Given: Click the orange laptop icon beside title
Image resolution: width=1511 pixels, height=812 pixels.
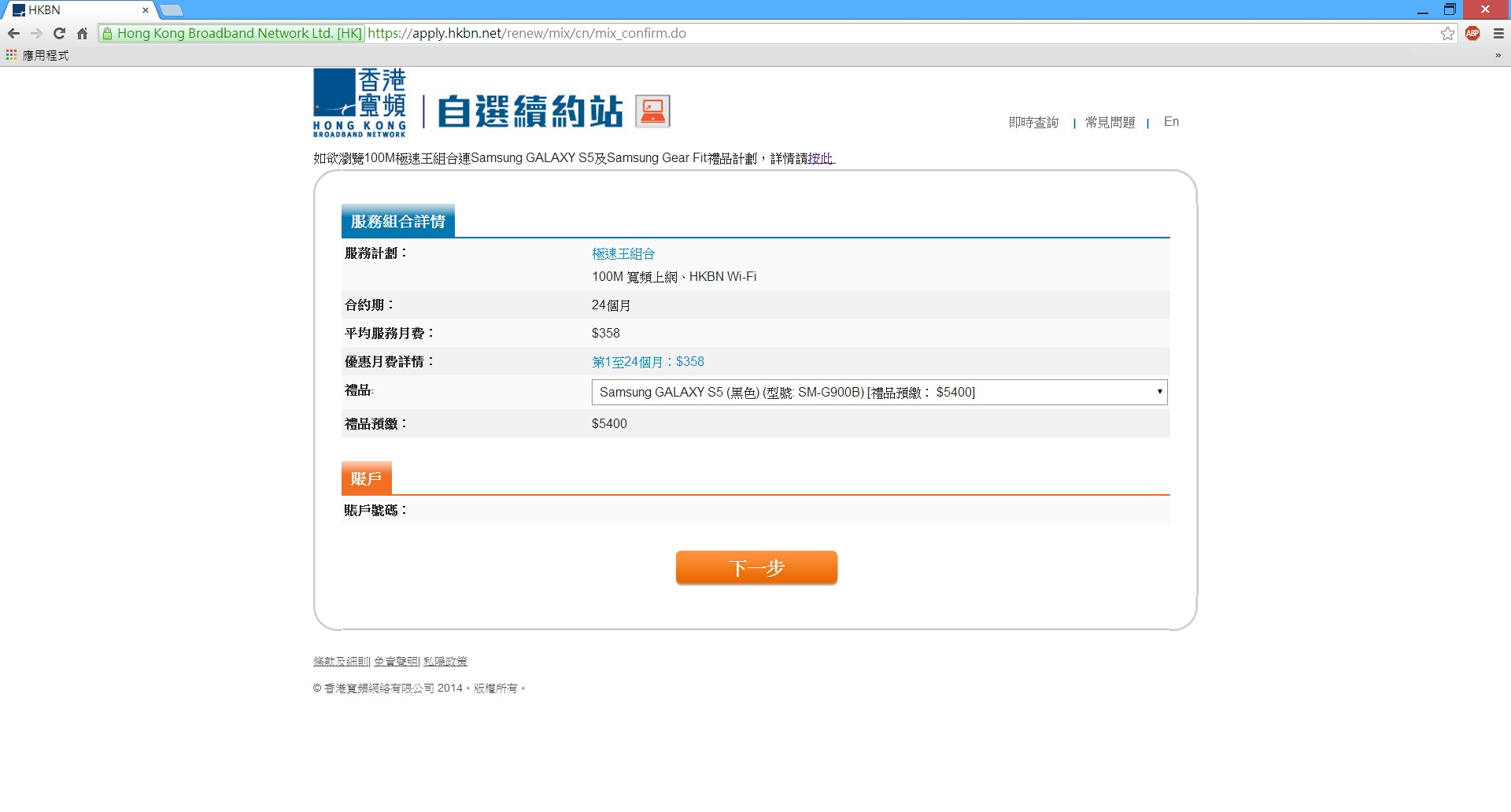Looking at the screenshot, I should 652,111.
